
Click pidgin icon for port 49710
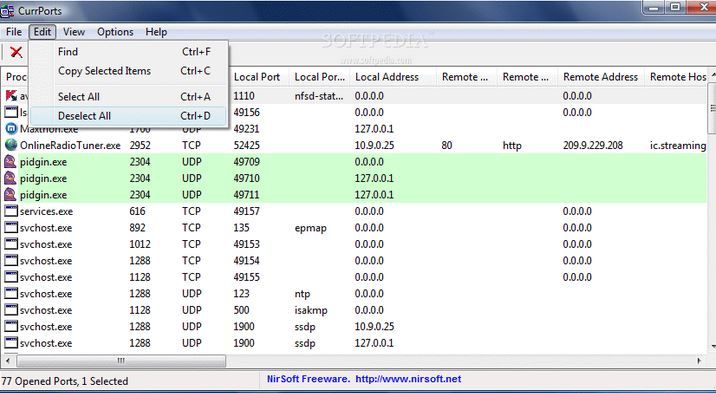[x=10, y=178]
